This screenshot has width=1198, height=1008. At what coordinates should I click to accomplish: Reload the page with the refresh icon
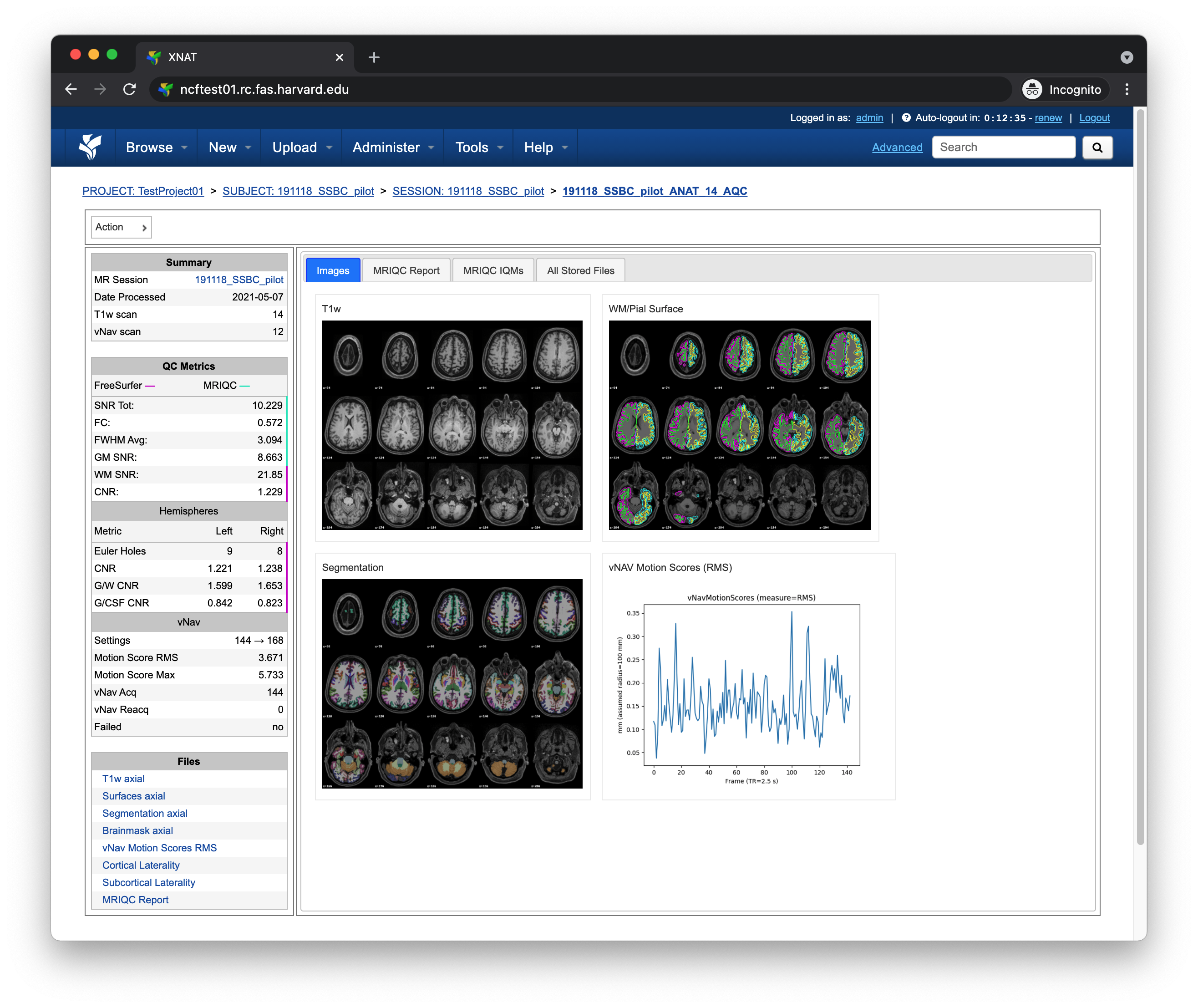(130, 89)
